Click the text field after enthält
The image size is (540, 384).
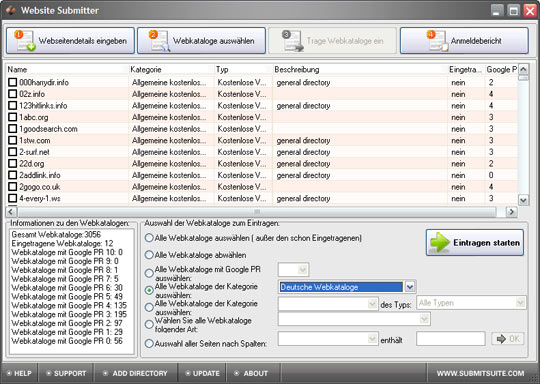click(x=450, y=339)
